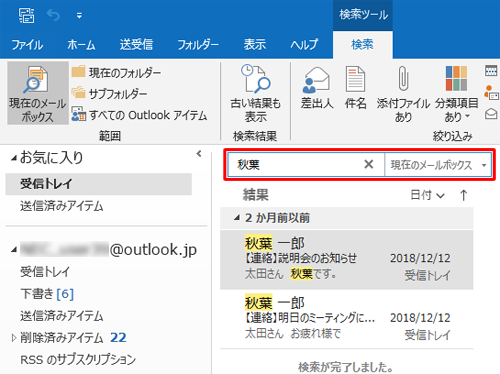Open the 下書き [6] folder

click(x=47, y=294)
